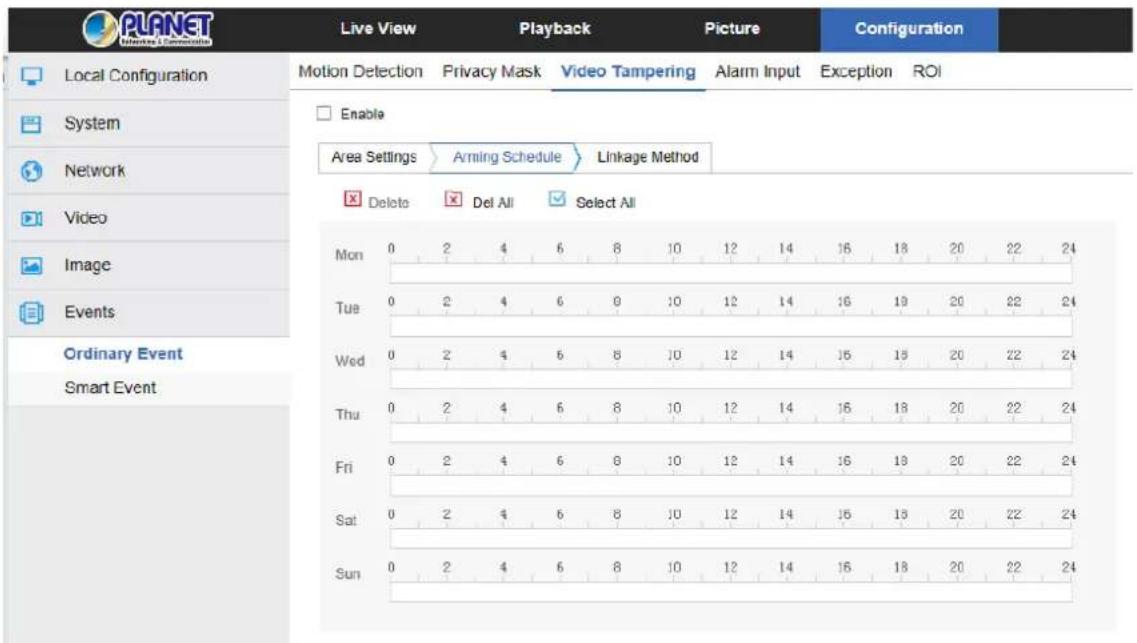This screenshot has height=643, width=1137.
Task: Switch to the Motion Detection tab
Action: [x=360, y=71]
